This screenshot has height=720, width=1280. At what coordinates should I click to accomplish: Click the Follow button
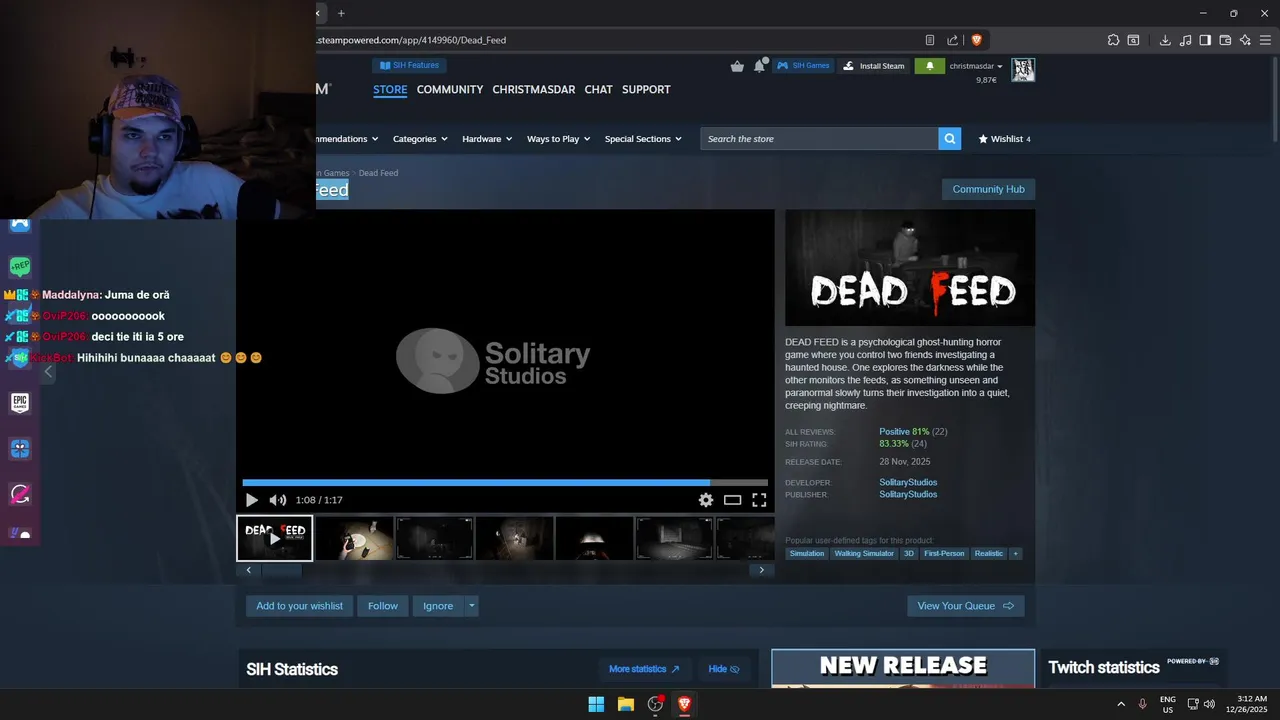point(382,606)
